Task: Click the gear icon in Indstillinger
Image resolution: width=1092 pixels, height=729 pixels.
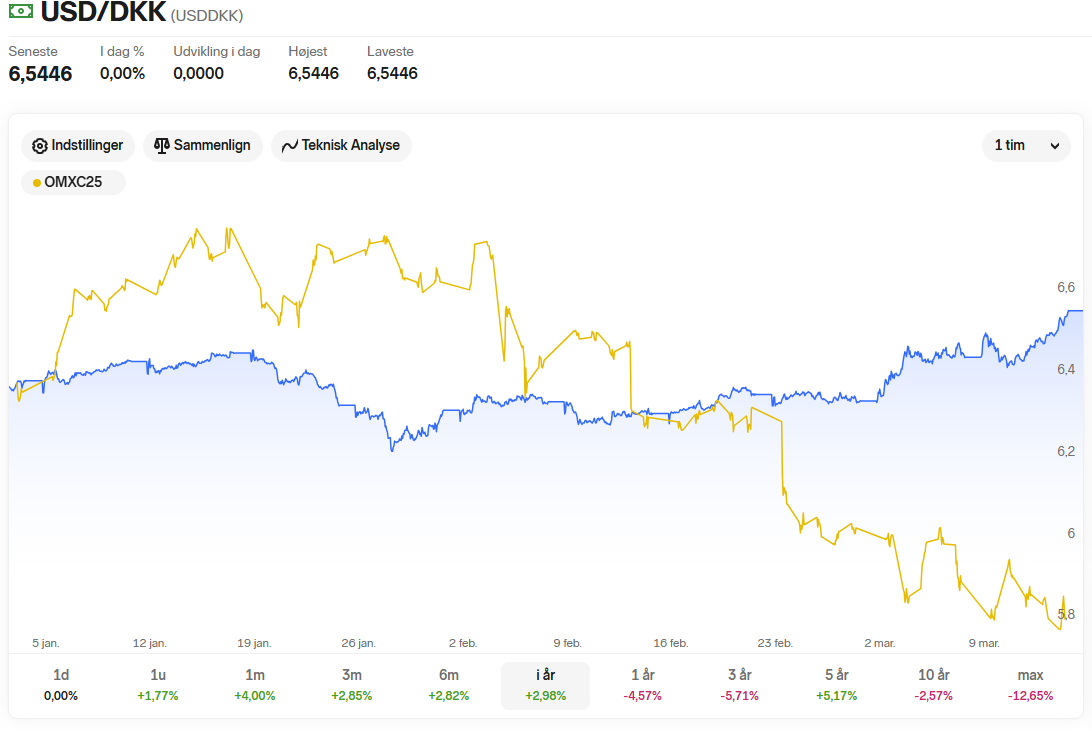Action: (x=40, y=146)
